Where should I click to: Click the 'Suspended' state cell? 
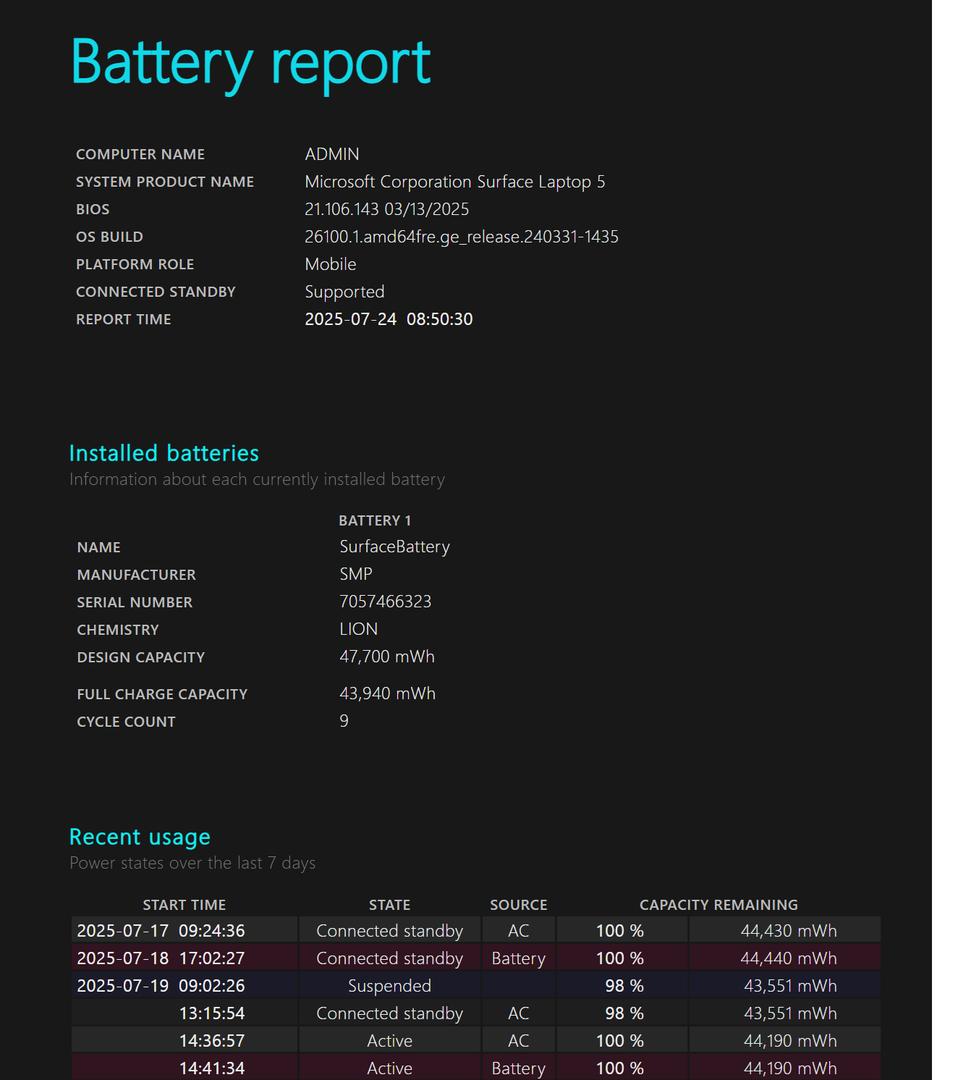coord(389,986)
